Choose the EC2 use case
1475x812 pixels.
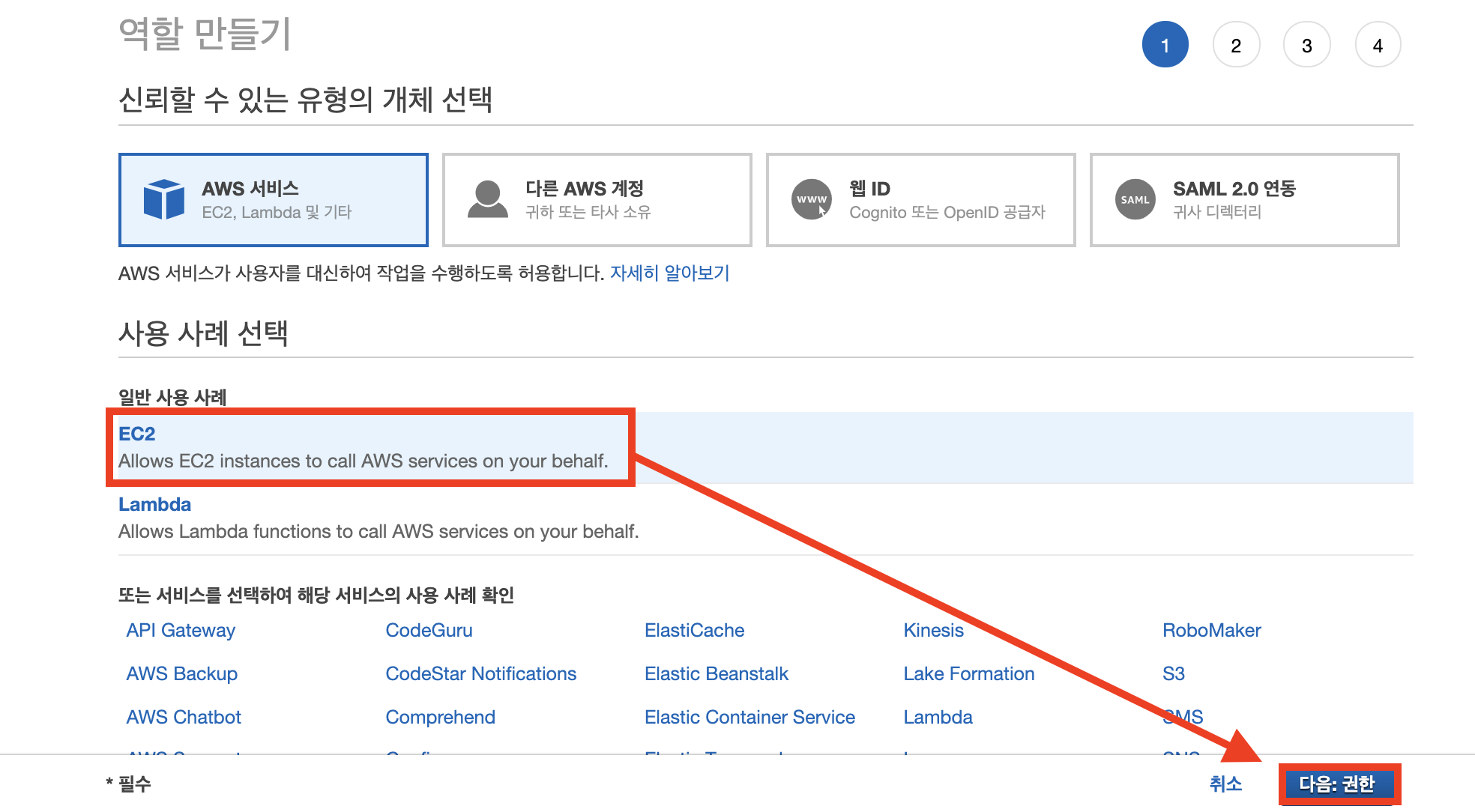pyautogui.click(x=137, y=434)
